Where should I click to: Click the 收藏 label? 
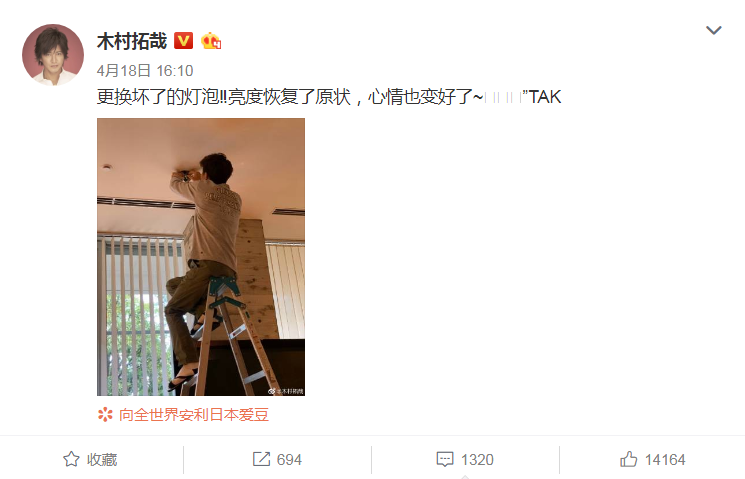[x=102, y=460]
